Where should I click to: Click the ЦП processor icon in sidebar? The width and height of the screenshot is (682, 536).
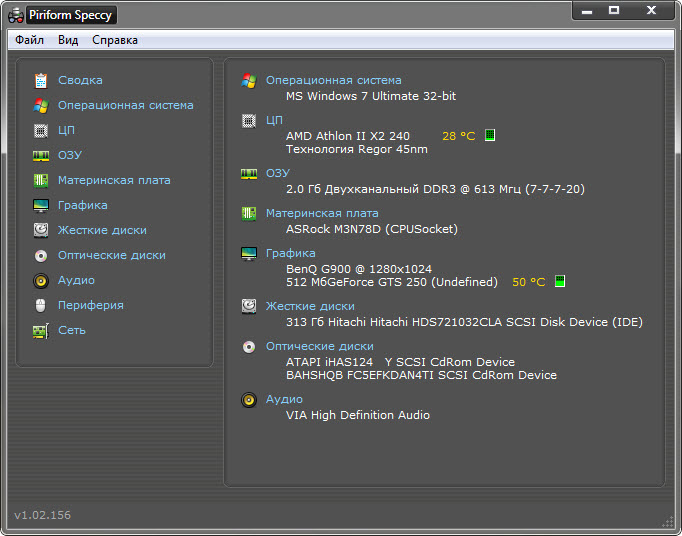[x=41, y=130]
